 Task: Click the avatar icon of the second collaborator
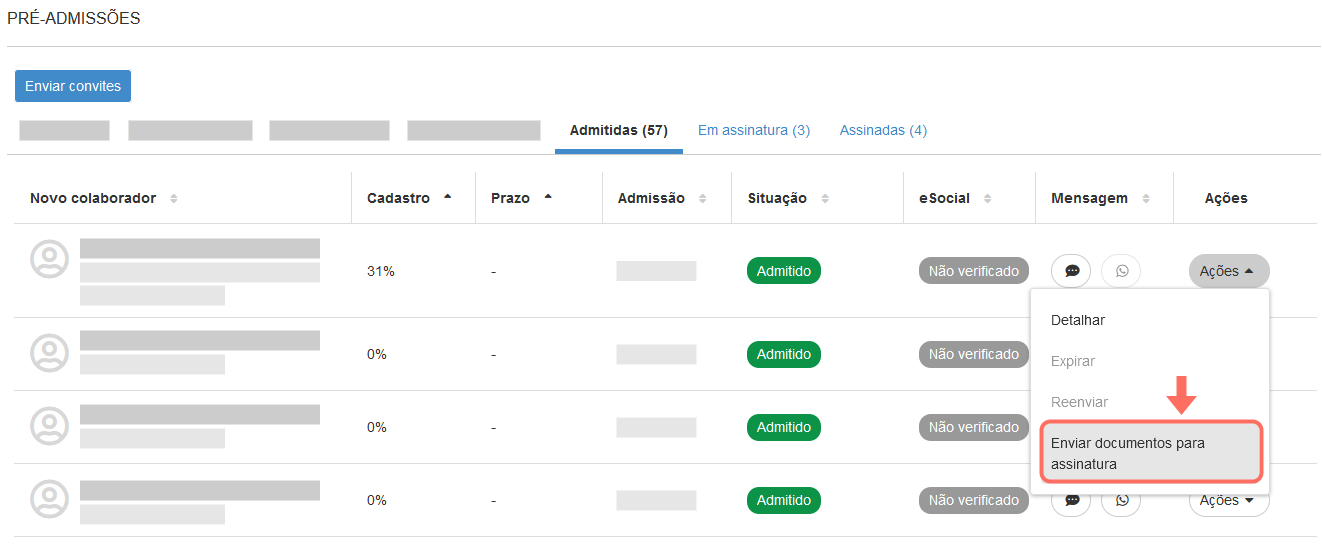click(49, 353)
